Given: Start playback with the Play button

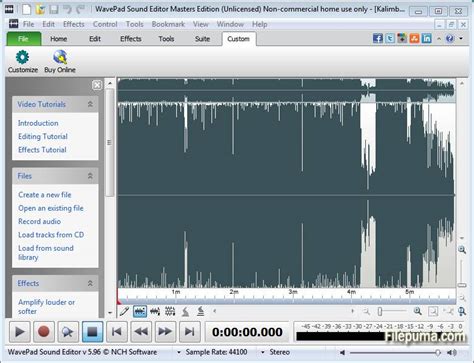Looking at the screenshot, I should [20, 332].
